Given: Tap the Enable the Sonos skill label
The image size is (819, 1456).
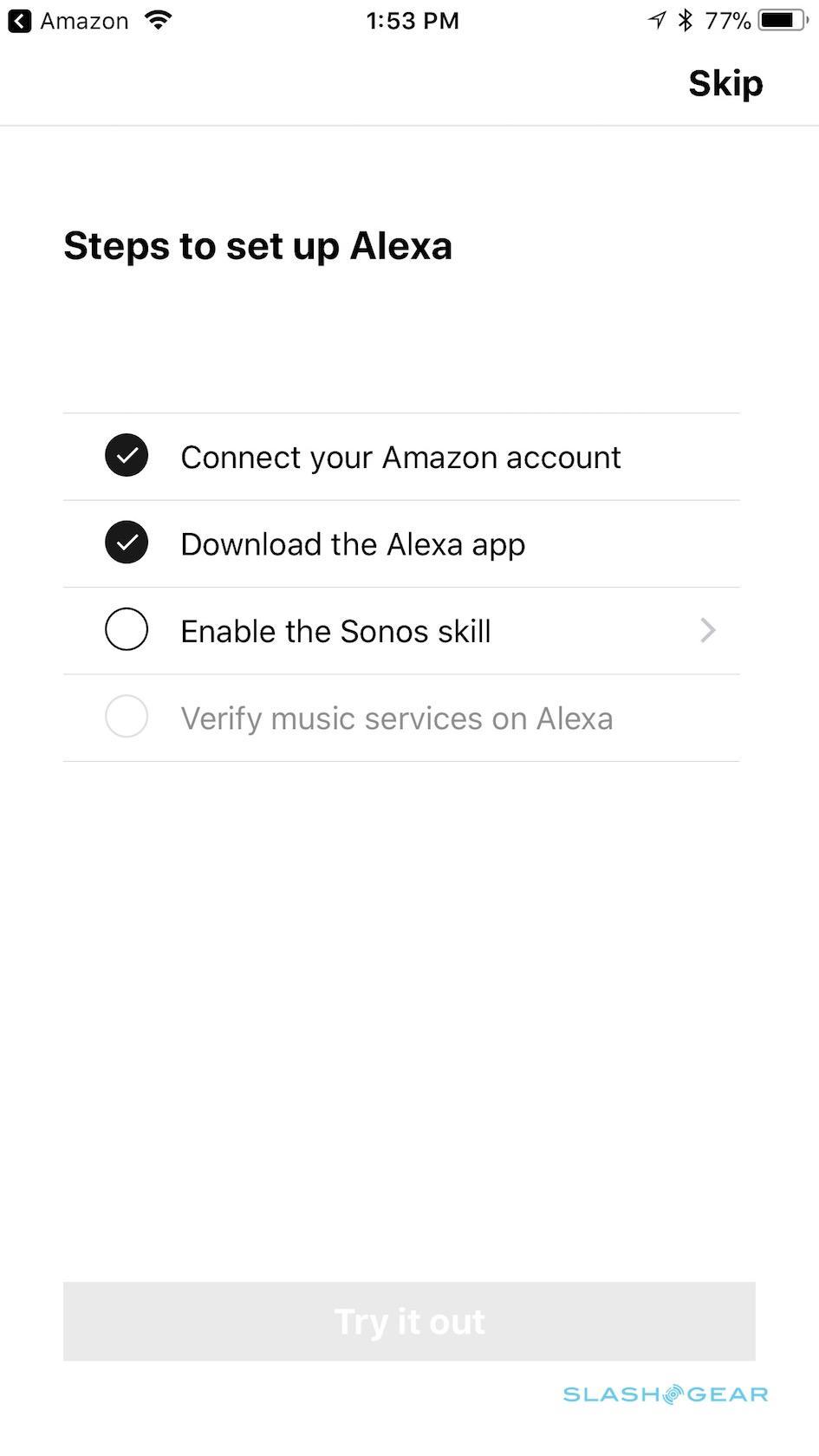Looking at the screenshot, I should coord(335,631).
